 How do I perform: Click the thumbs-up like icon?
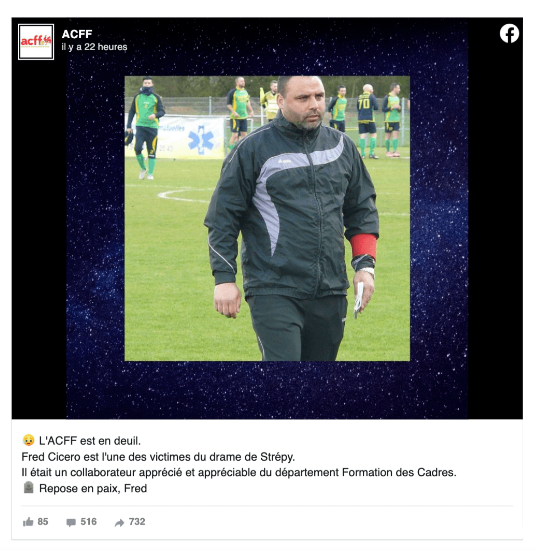(x=28, y=522)
